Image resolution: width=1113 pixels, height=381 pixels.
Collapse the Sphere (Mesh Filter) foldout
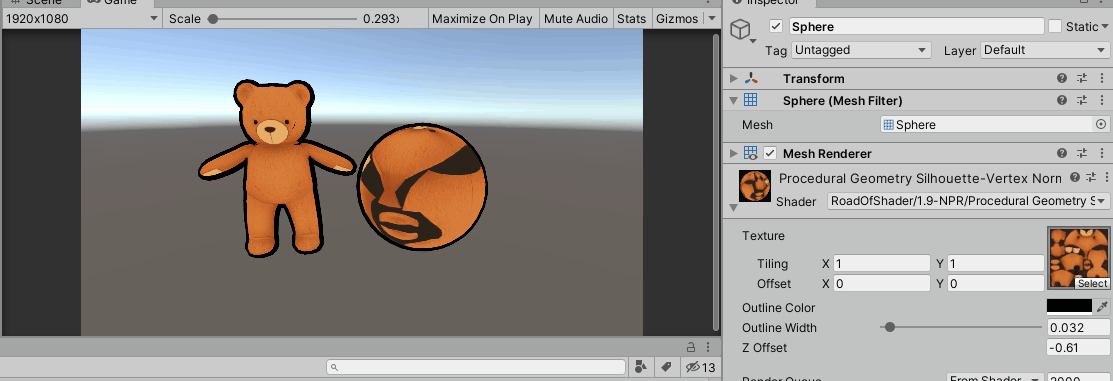[x=734, y=101]
